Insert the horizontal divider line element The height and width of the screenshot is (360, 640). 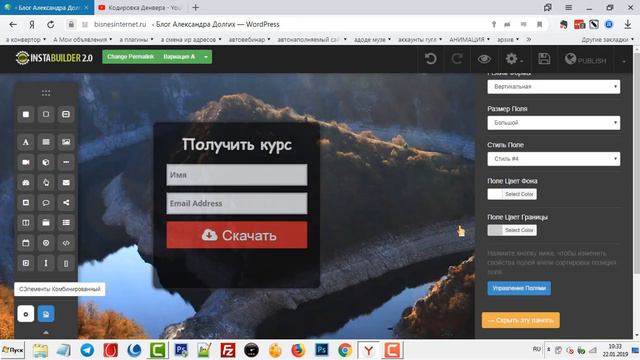[x=66, y=162]
